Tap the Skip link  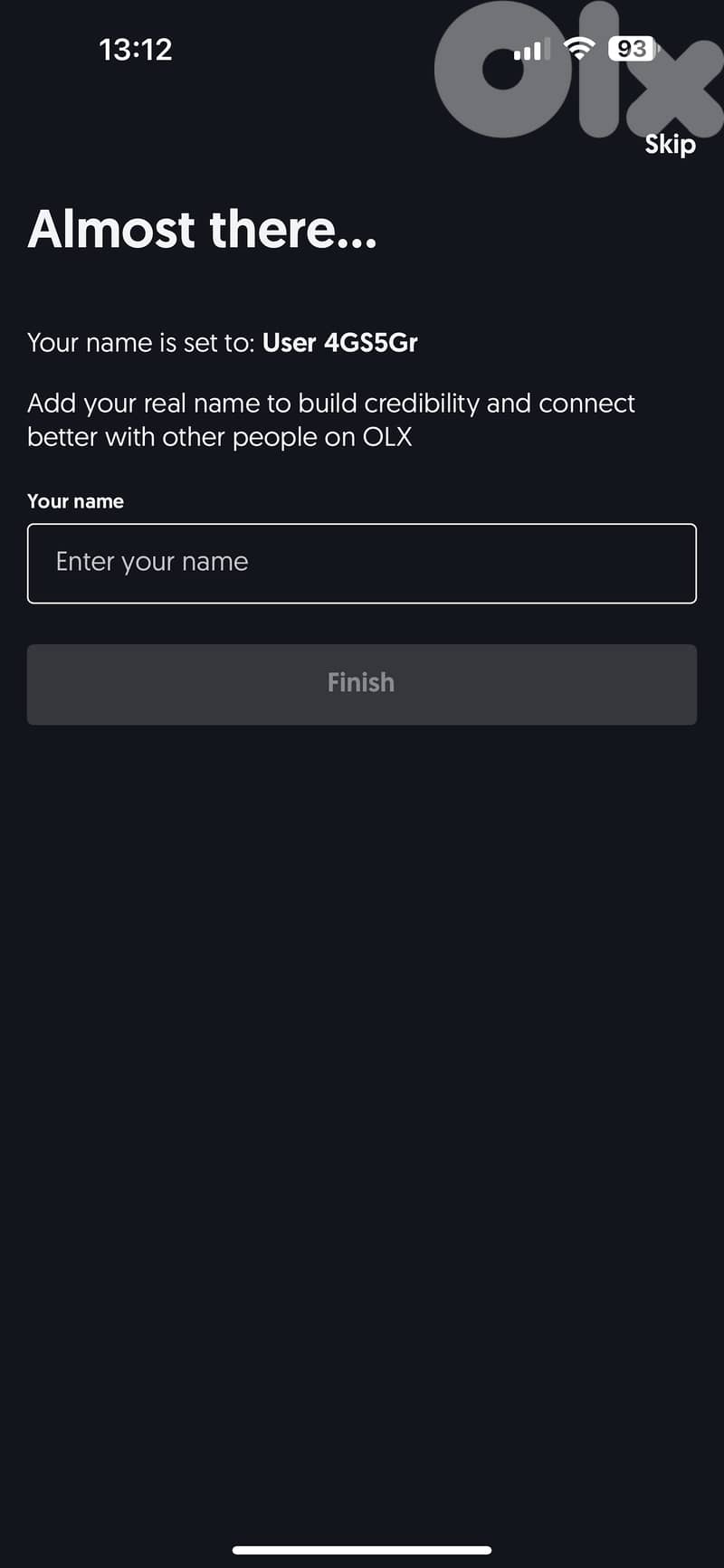(670, 145)
